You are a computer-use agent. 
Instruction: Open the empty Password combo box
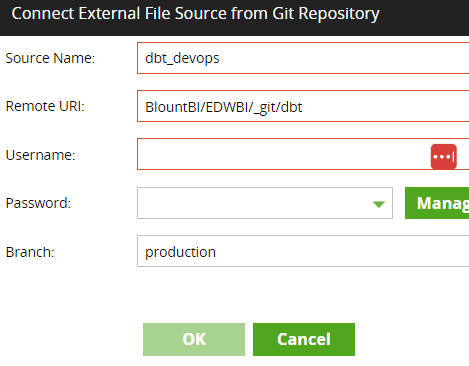point(265,203)
